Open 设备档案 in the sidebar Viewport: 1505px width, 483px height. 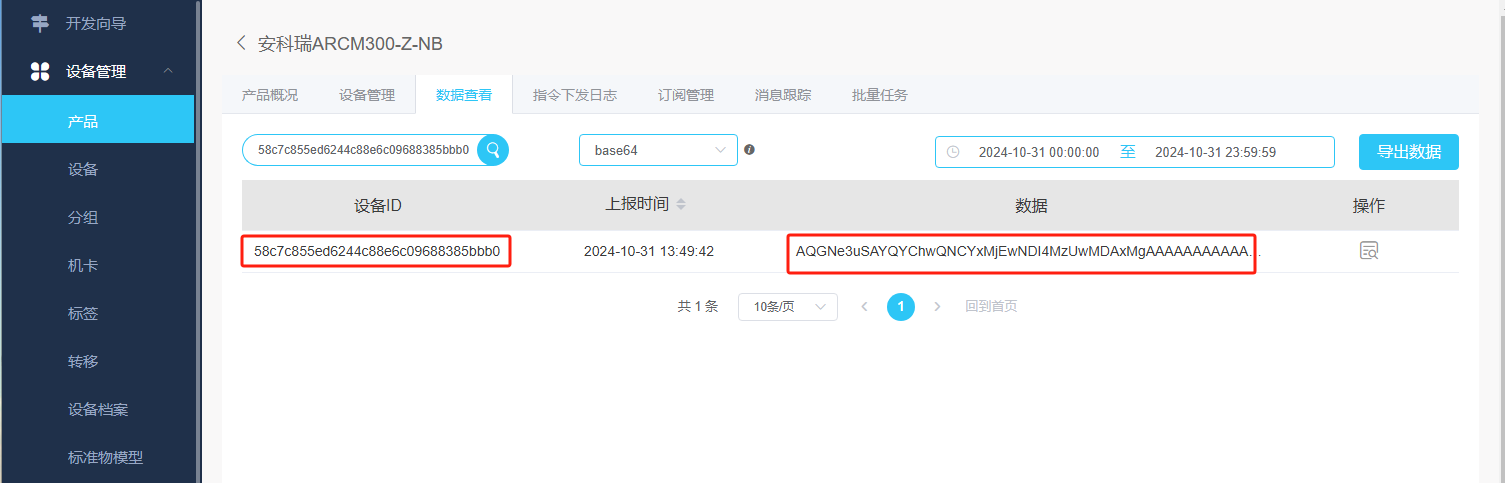pos(98,409)
